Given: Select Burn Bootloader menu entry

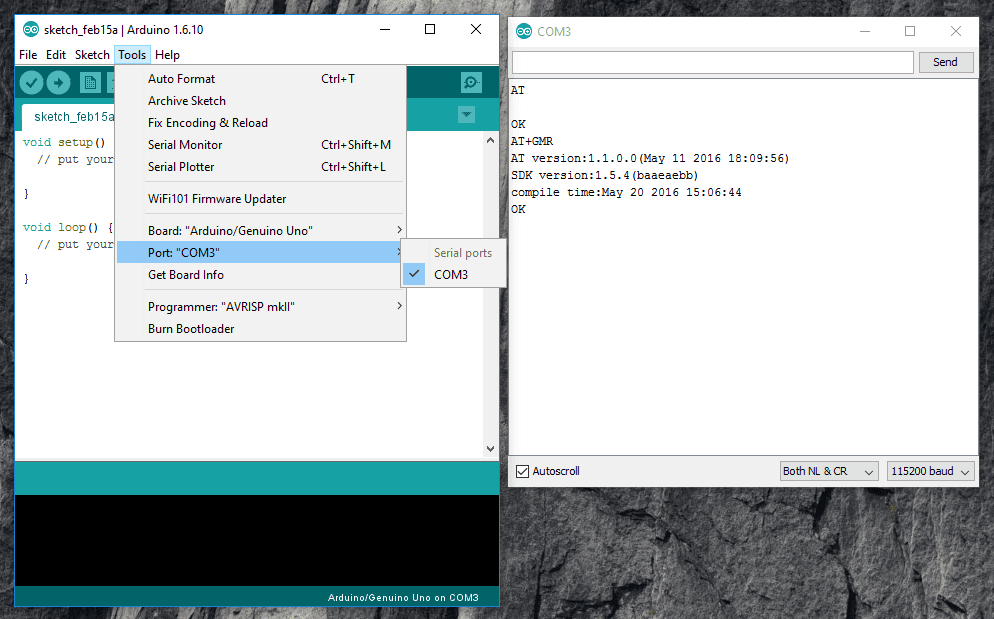Looking at the screenshot, I should [x=191, y=329].
